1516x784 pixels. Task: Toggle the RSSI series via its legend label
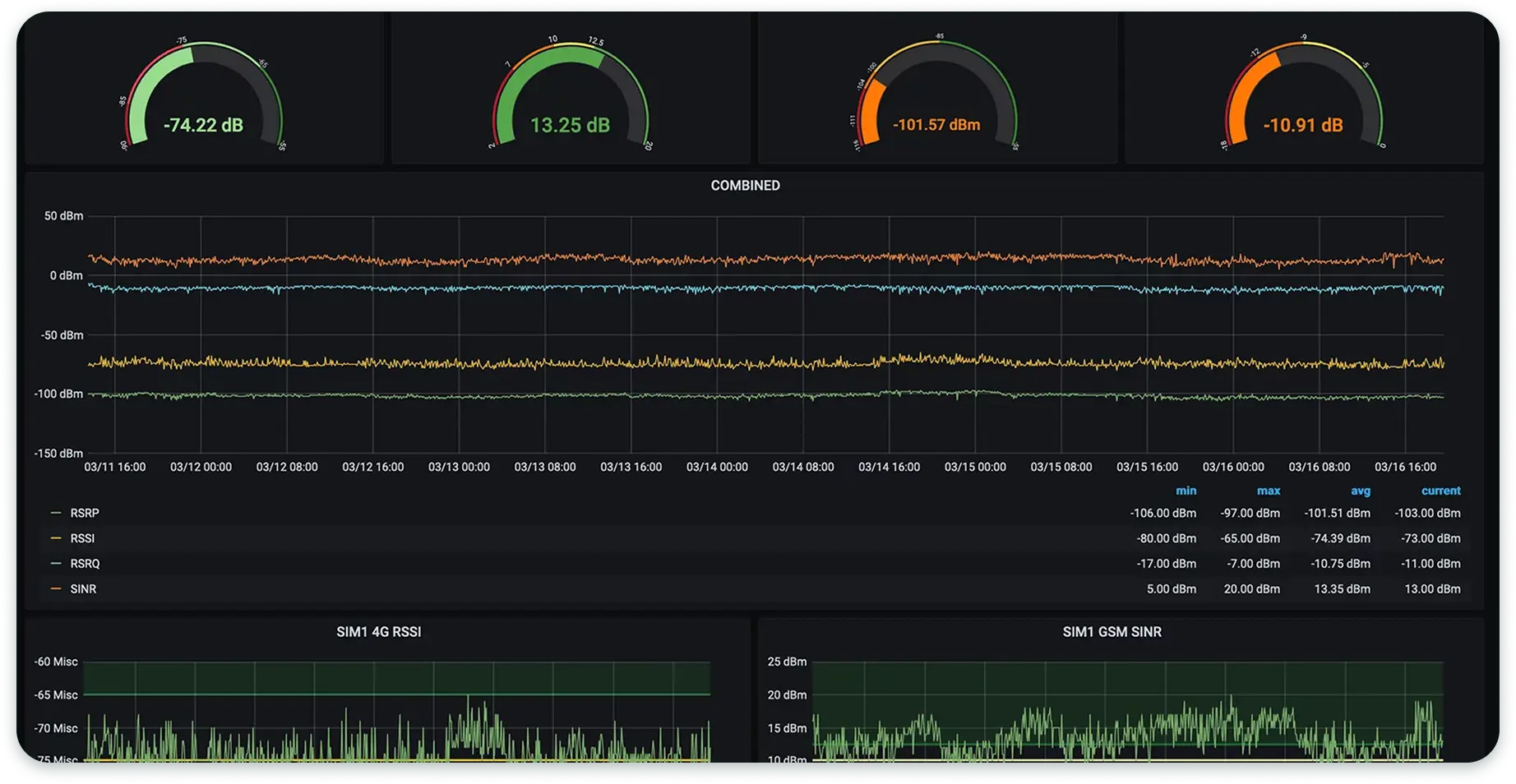click(82, 538)
